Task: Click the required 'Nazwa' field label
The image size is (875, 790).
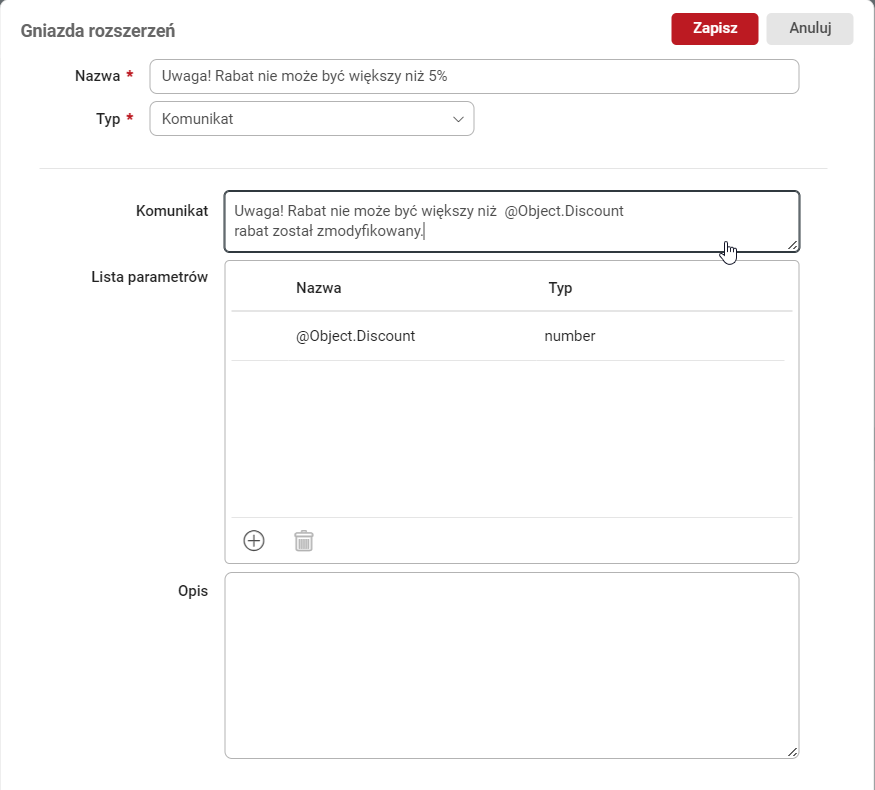Action: coord(97,77)
